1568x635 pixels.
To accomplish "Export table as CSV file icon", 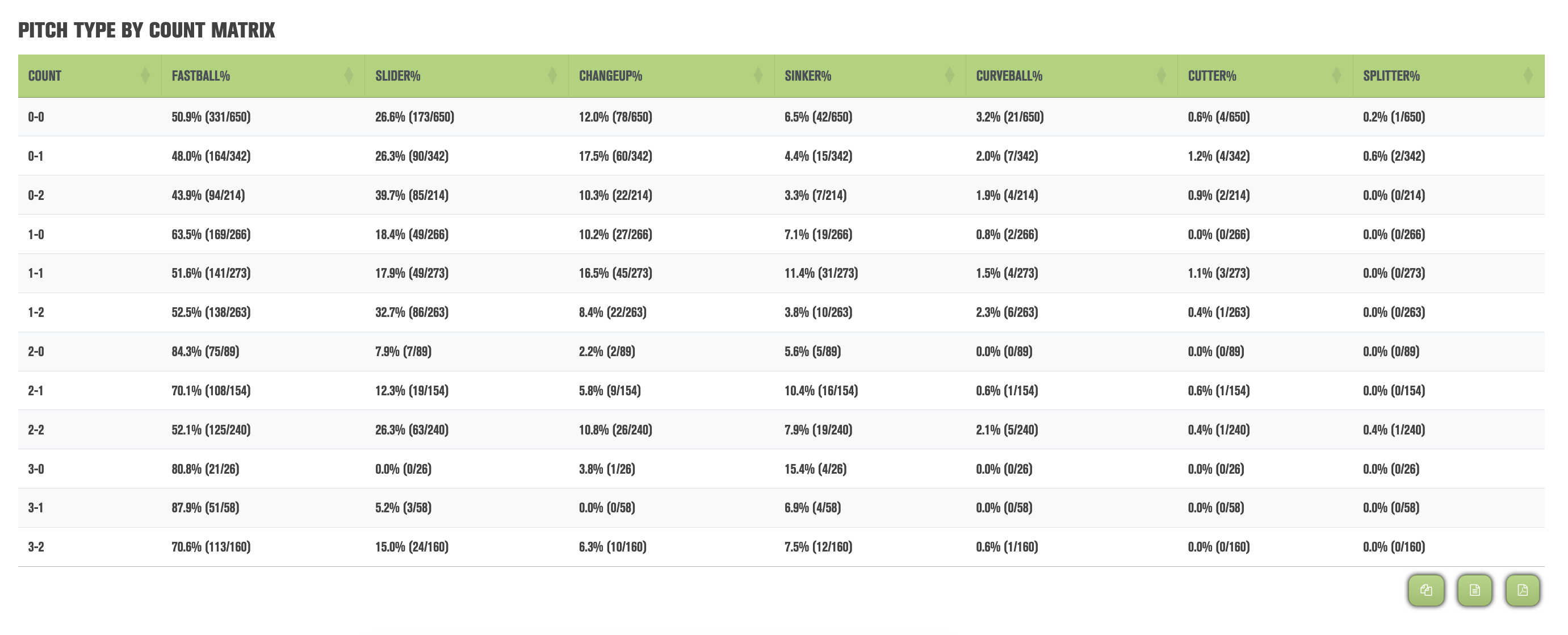I will (1474, 590).
